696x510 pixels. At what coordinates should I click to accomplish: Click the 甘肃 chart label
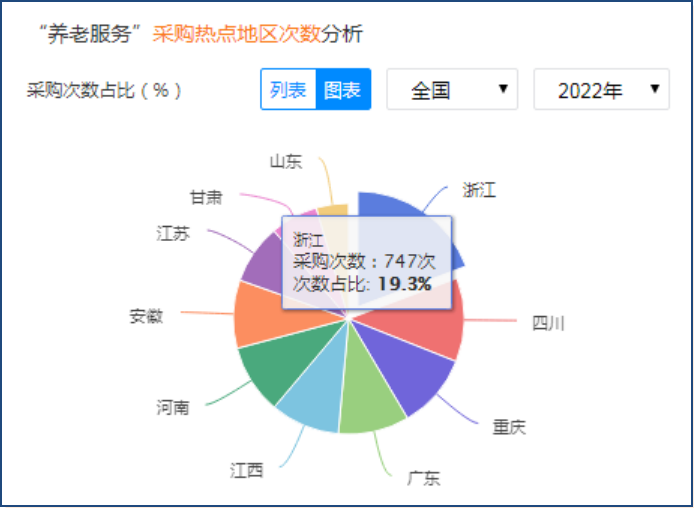tap(206, 197)
